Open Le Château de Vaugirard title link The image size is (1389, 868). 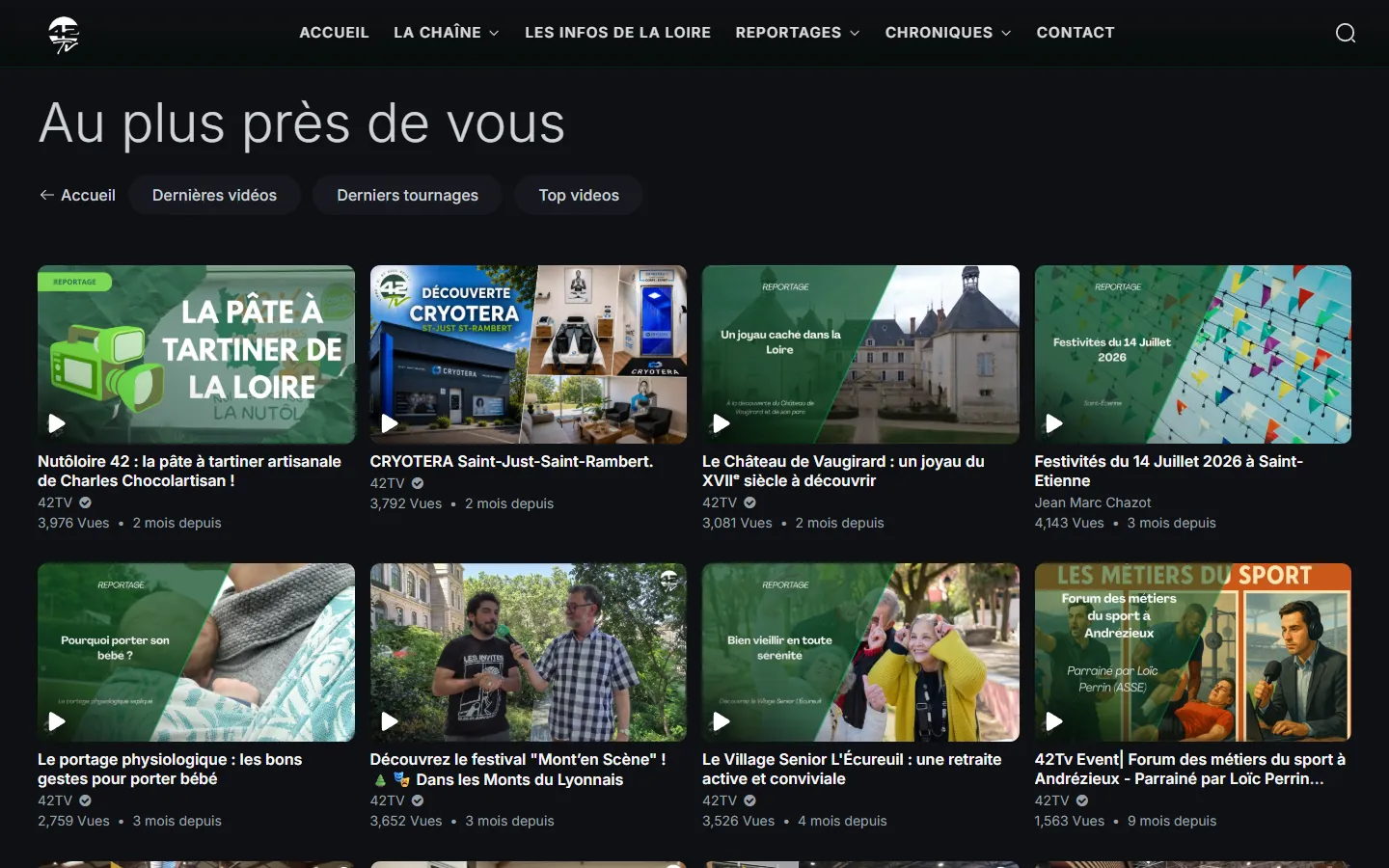843,471
